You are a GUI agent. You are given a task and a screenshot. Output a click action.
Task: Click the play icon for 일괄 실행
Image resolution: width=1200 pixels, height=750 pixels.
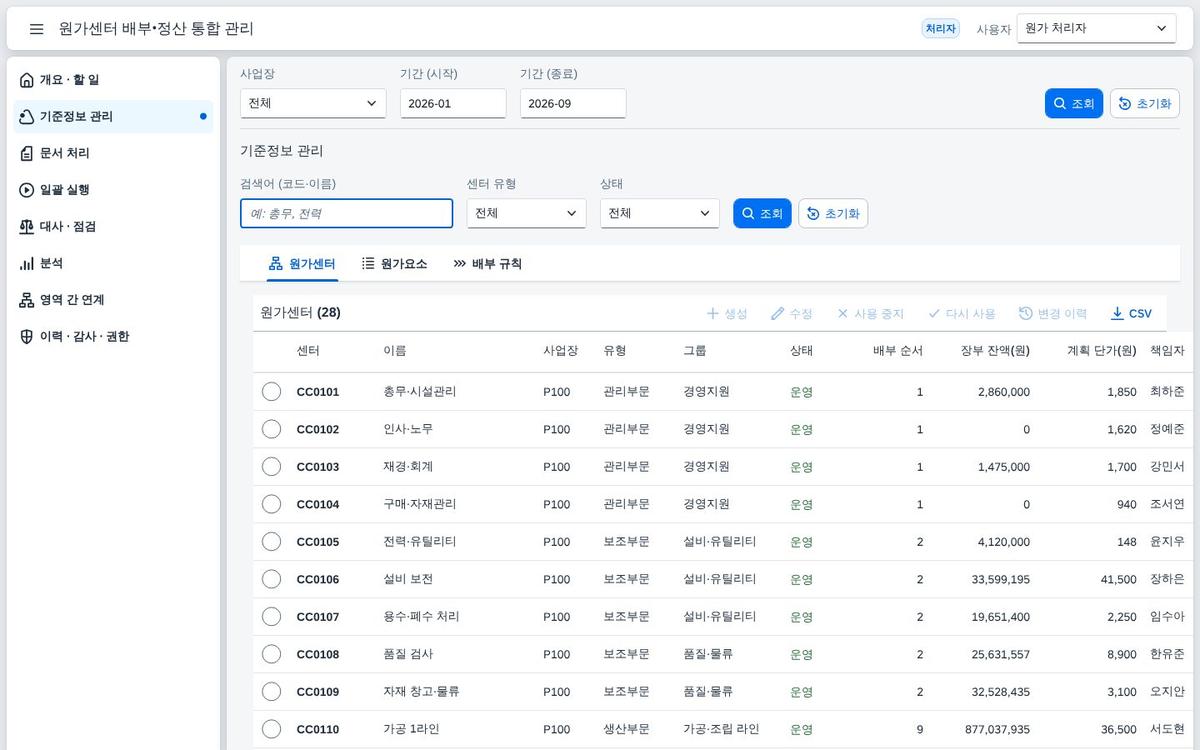27,190
